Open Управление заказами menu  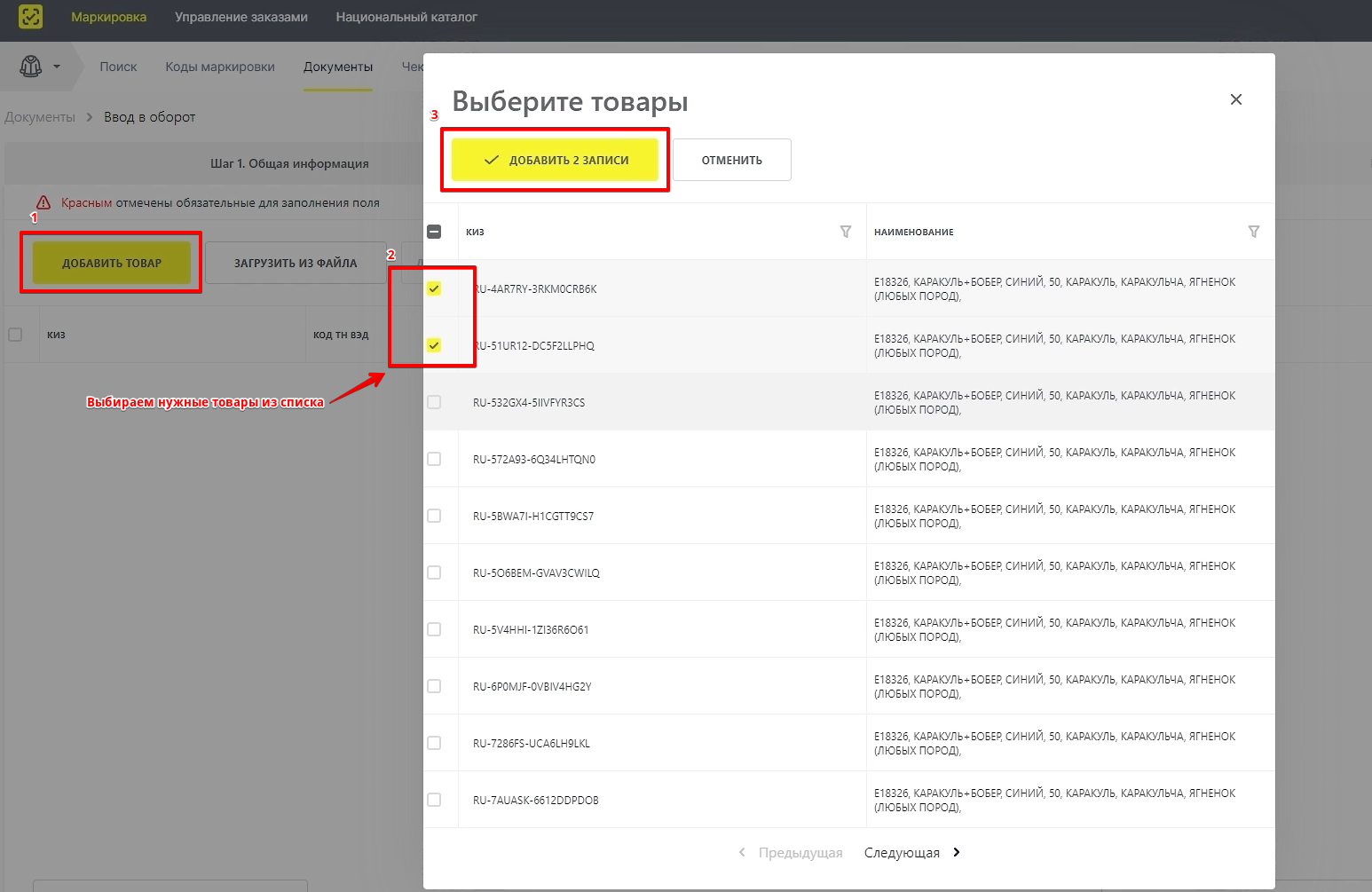point(241,17)
